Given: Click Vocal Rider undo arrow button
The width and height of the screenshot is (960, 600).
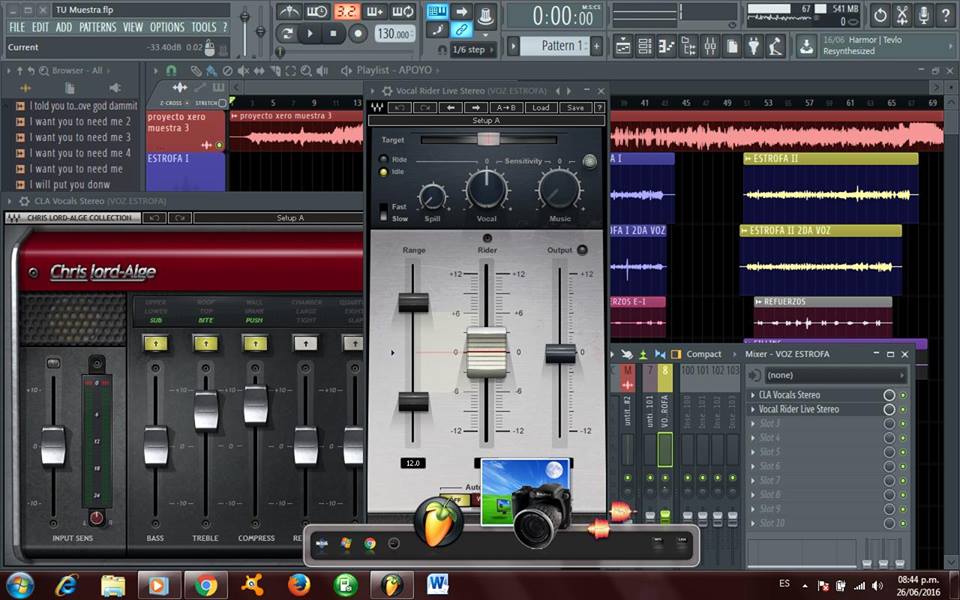Looking at the screenshot, I should click(x=399, y=108).
